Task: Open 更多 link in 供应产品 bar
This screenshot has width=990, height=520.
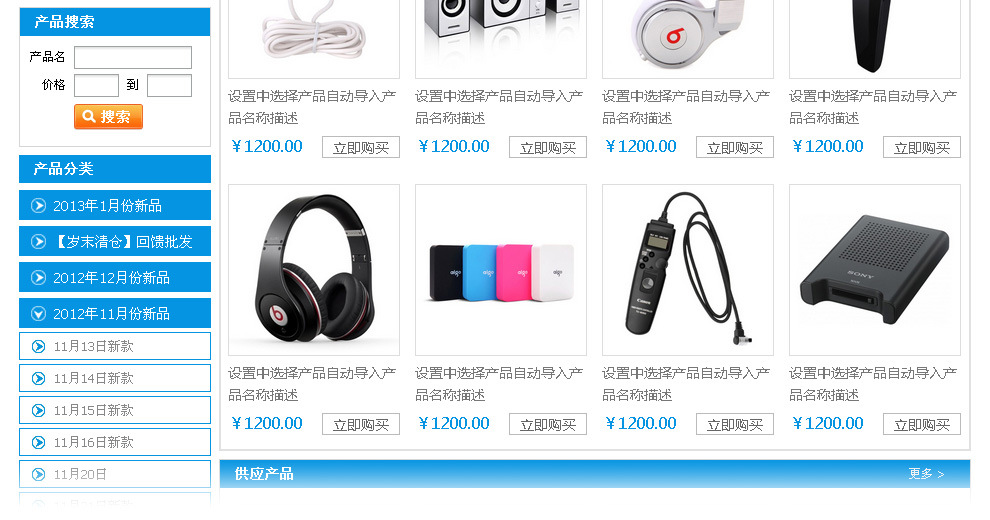Action: pos(926,474)
